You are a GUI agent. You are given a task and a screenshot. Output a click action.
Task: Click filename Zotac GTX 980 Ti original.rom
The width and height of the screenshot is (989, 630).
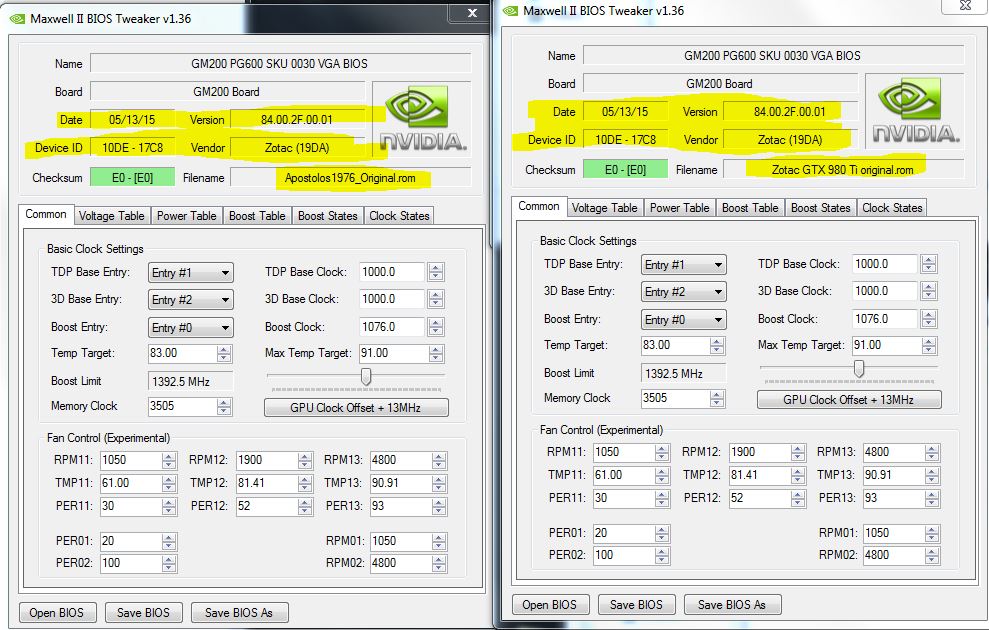843,170
